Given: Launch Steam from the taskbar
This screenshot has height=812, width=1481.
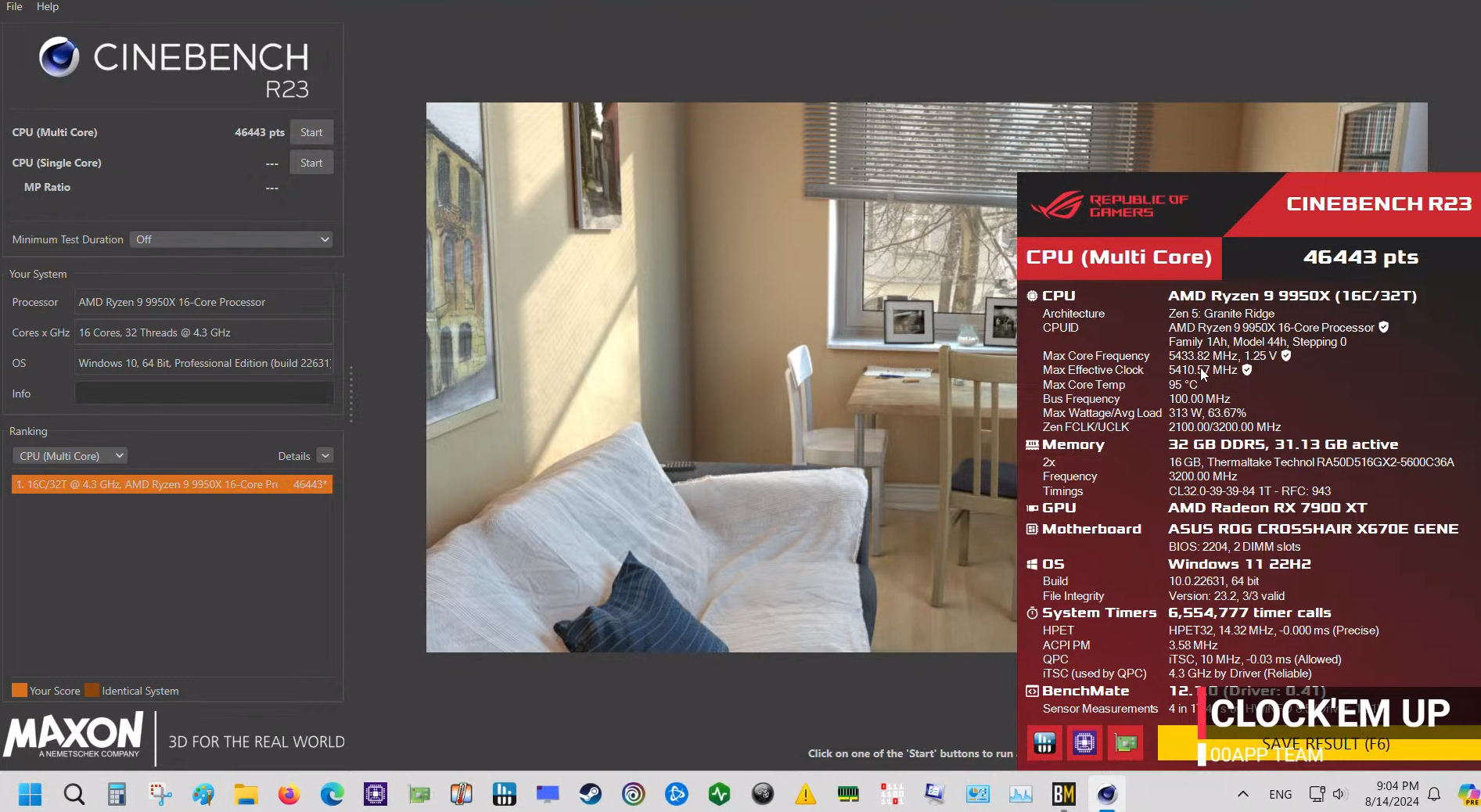Looking at the screenshot, I should [x=590, y=794].
